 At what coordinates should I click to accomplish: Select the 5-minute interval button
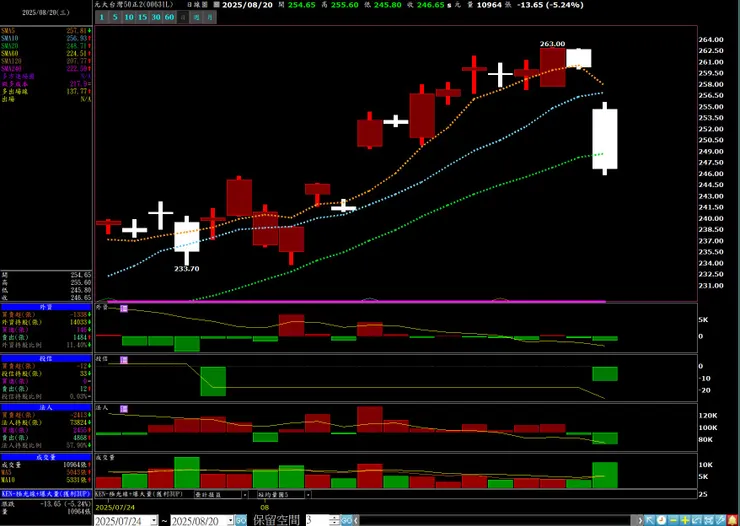coord(115,17)
